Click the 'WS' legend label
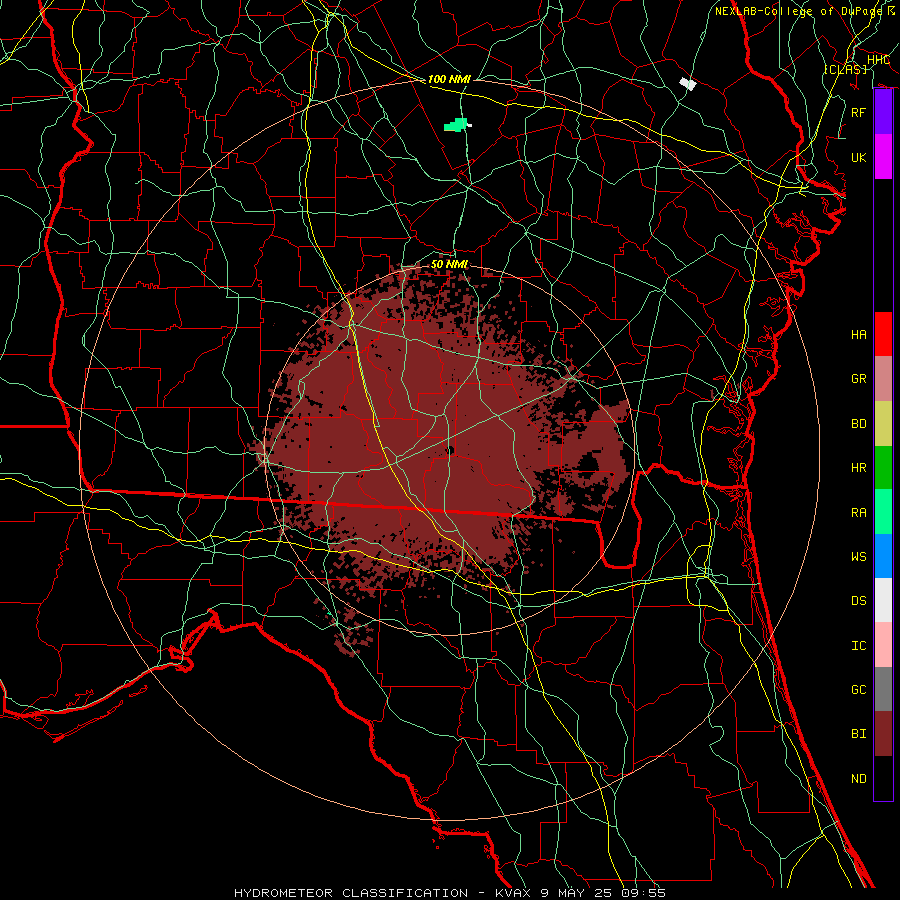The height and width of the screenshot is (900, 900). pos(859,557)
